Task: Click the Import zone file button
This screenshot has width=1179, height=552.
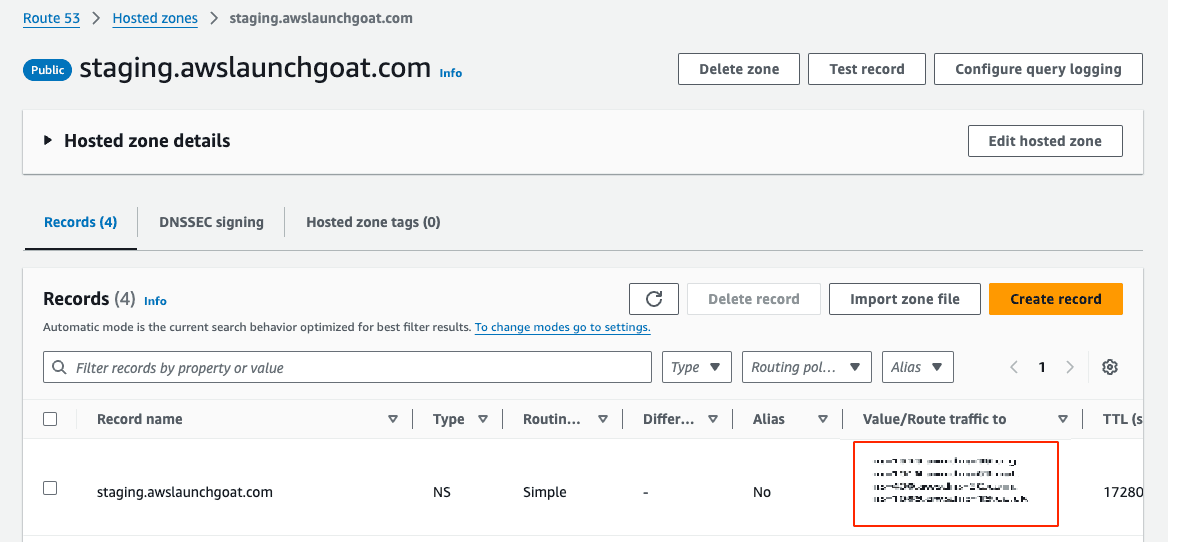Action: 905,299
